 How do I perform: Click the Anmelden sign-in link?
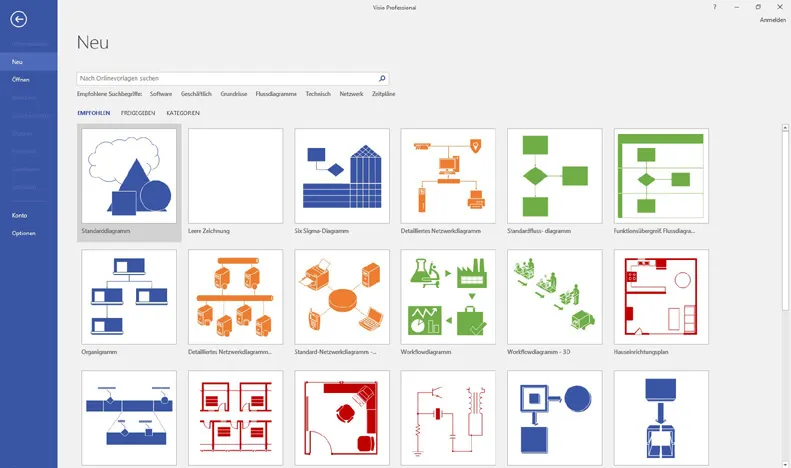coord(772,20)
